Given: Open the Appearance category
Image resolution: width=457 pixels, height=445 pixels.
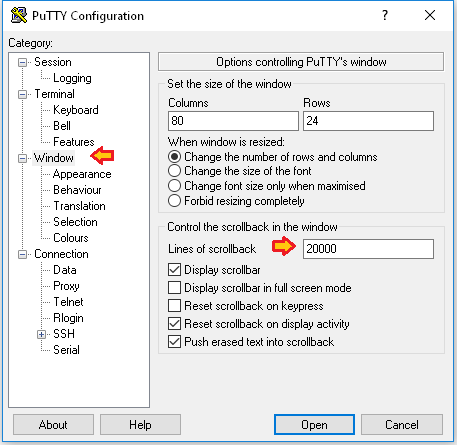Looking at the screenshot, I should click(82, 174).
